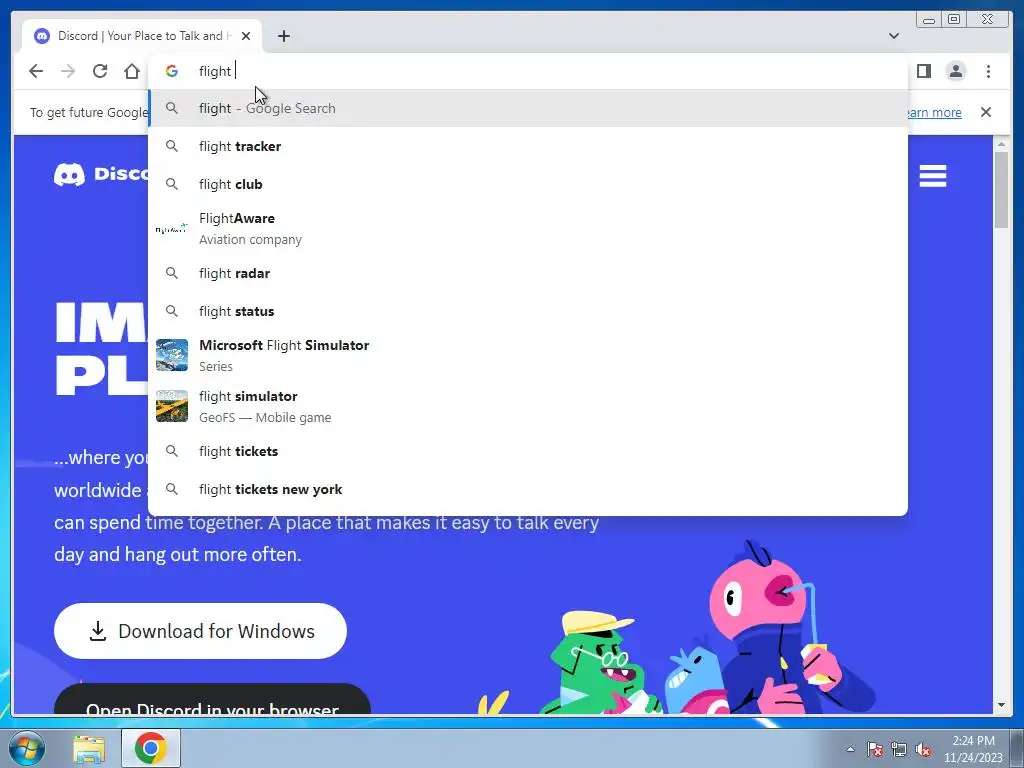Reload the current page

click(x=100, y=71)
